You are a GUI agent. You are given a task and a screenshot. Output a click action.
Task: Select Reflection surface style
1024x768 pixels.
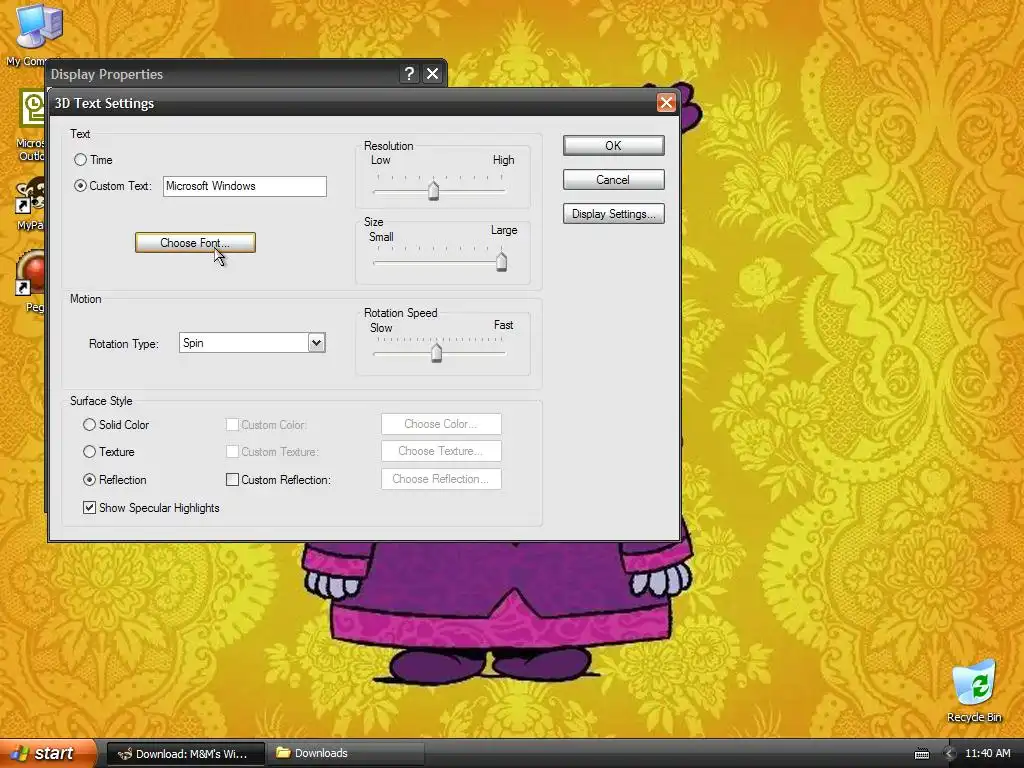(89, 479)
